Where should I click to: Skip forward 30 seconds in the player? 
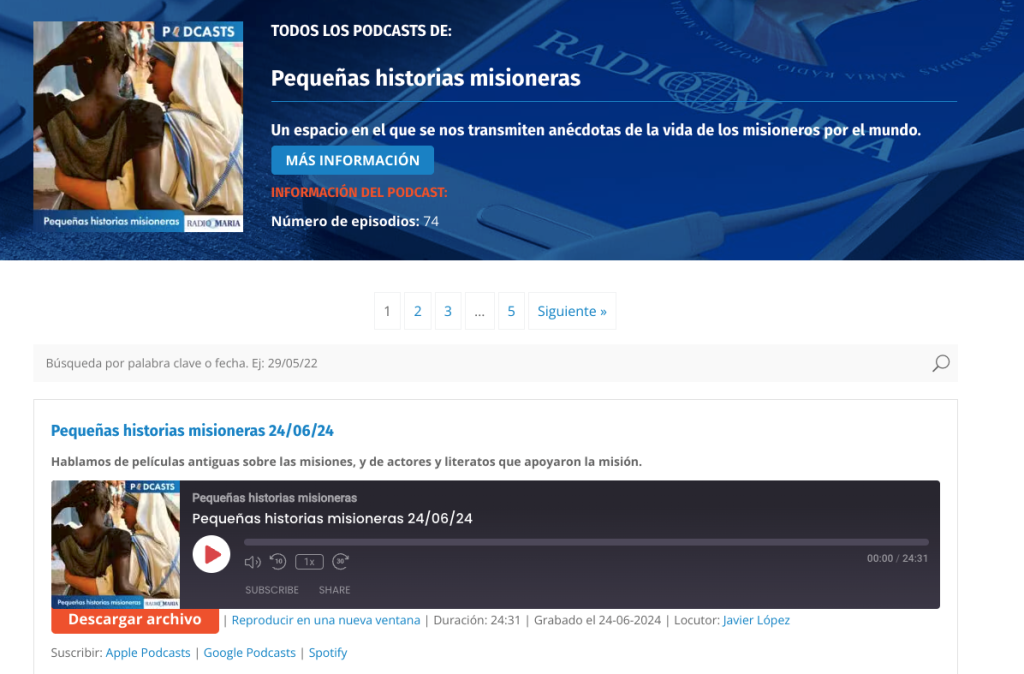pyautogui.click(x=340, y=561)
